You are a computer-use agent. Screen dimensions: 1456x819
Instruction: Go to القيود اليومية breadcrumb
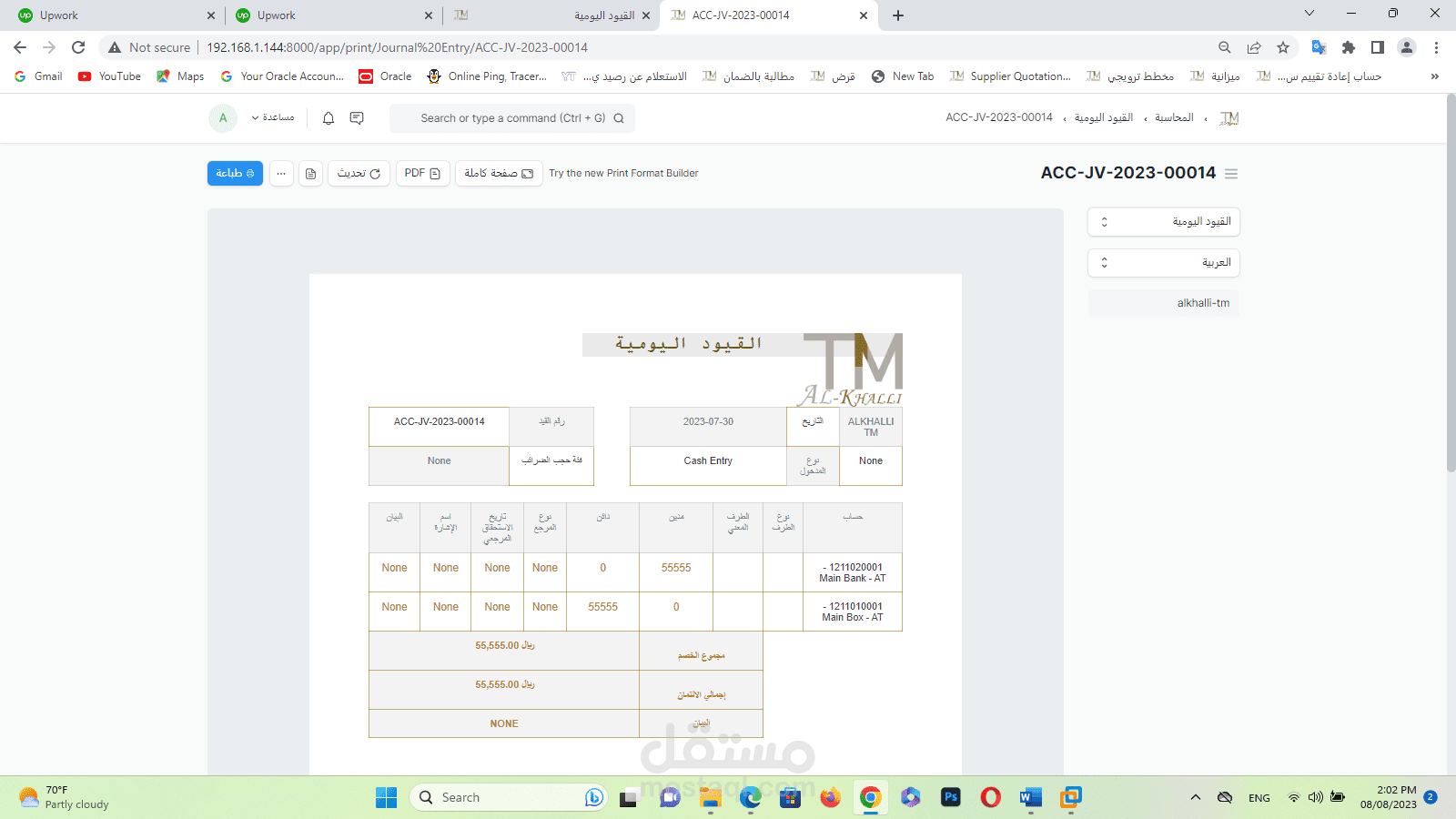pyautogui.click(x=1103, y=117)
